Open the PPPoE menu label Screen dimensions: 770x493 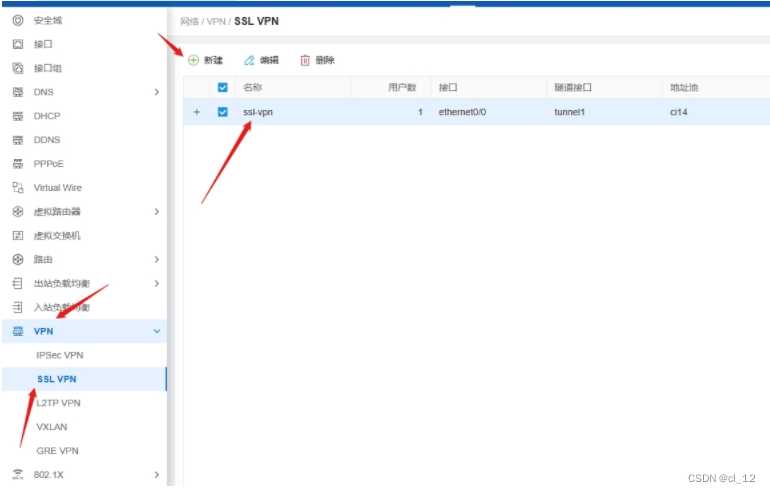coord(49,164)
